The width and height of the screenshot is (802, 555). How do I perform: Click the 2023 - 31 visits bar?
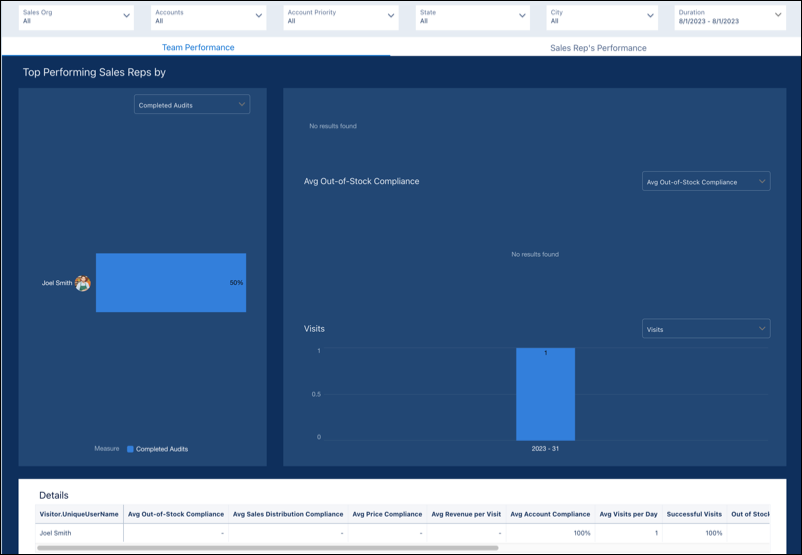[545, 394]
